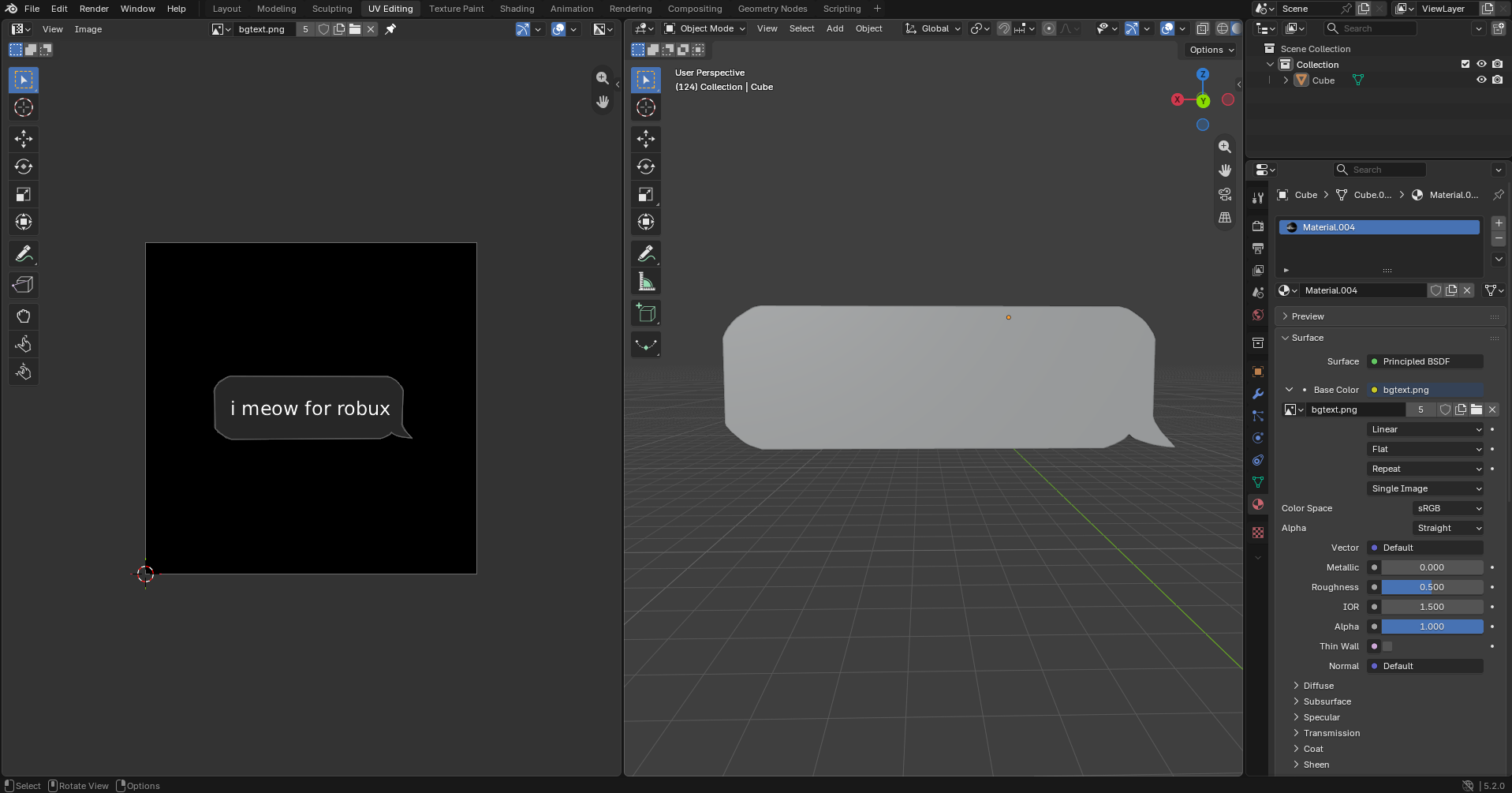The height and width of the screenshot is (793, 1512).
Task: Toggle the pin in properties breadcrumb
Action: (x=1499, y=194)
